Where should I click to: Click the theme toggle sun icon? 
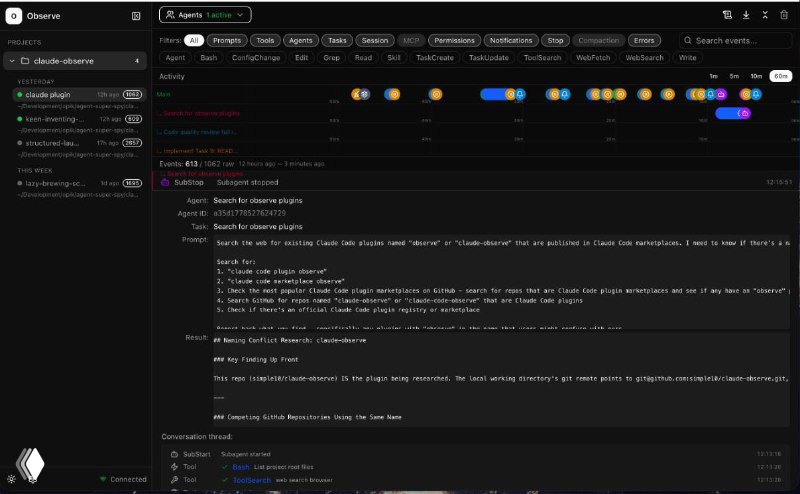click(11, 479)
